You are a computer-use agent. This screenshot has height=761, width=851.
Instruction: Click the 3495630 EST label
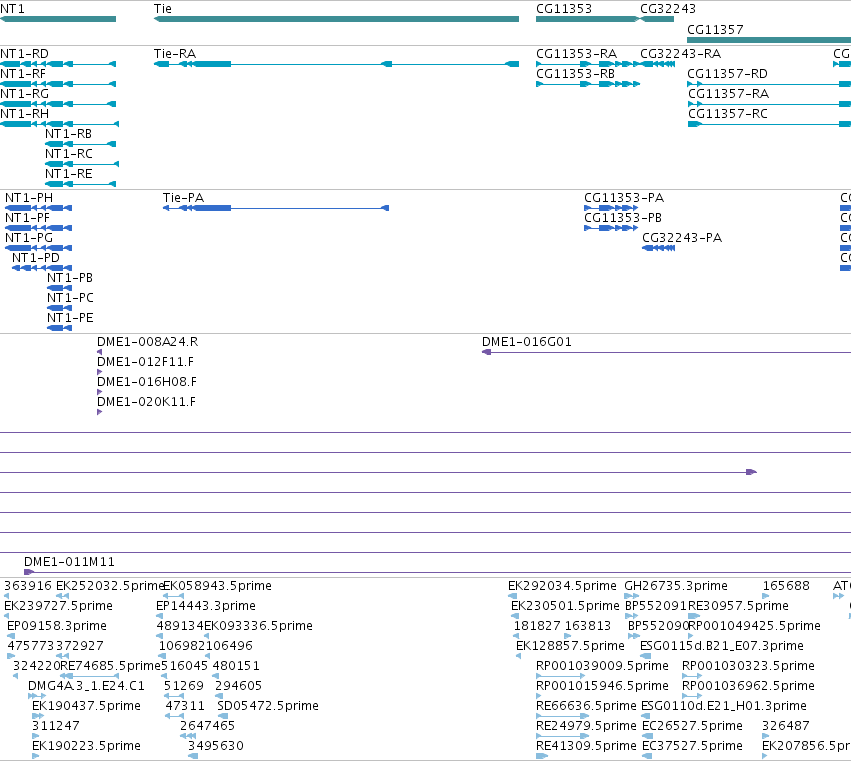pos(216,747)
